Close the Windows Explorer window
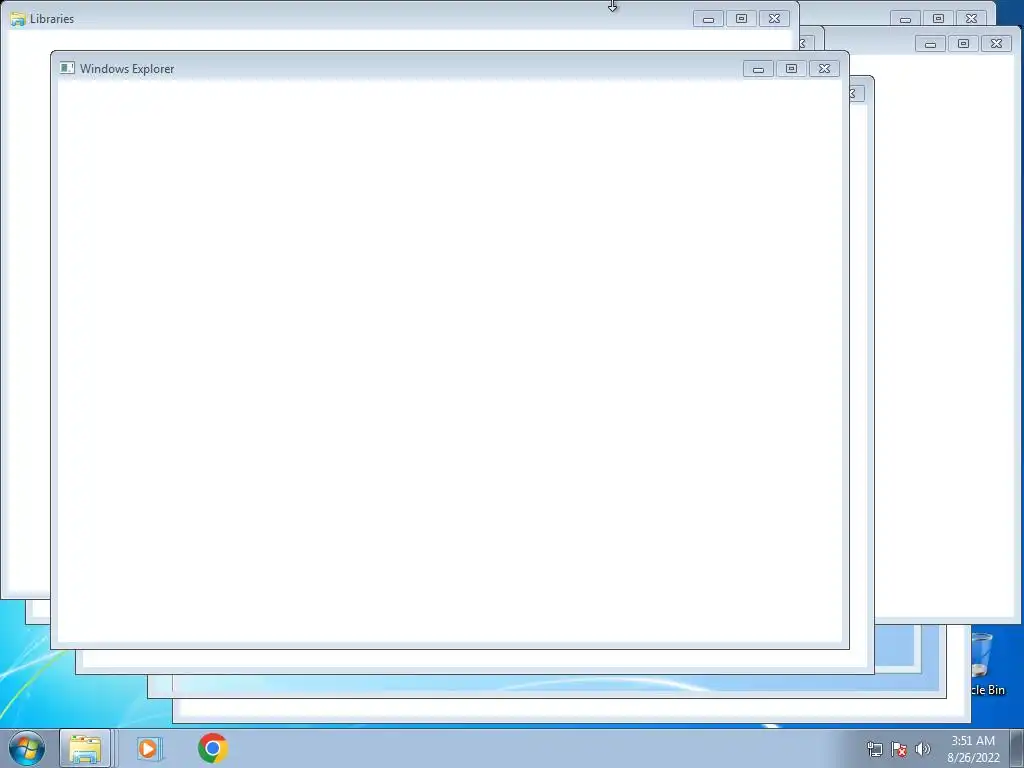1024x768 pixels. (x=824, y=69)
